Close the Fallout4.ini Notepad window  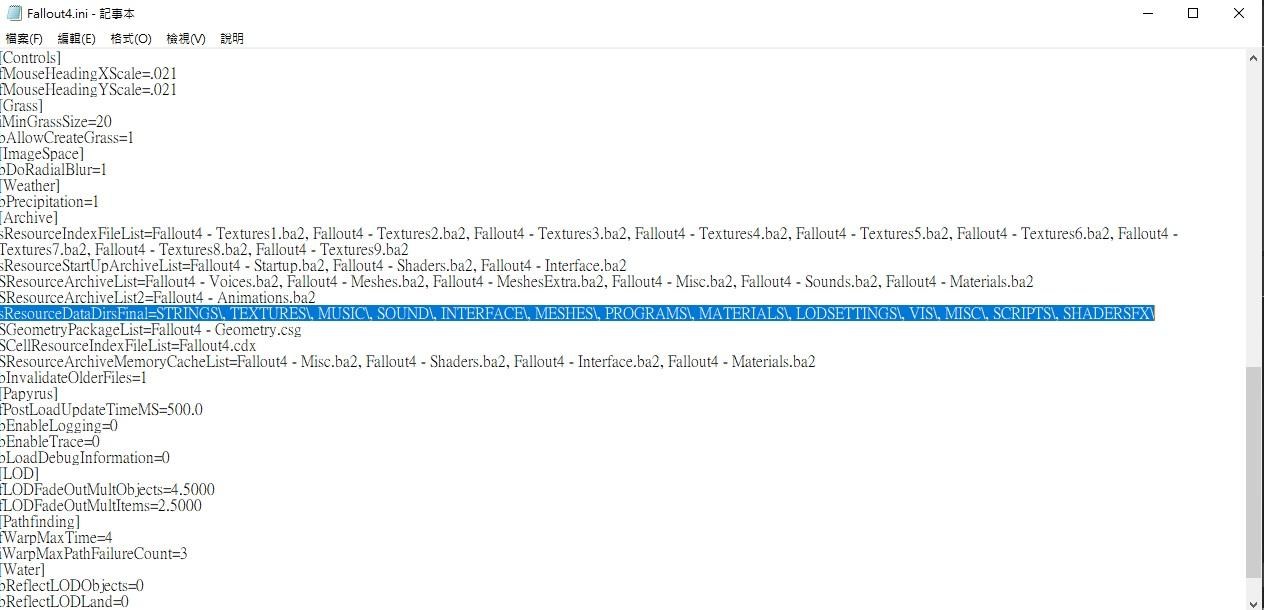1240,13
